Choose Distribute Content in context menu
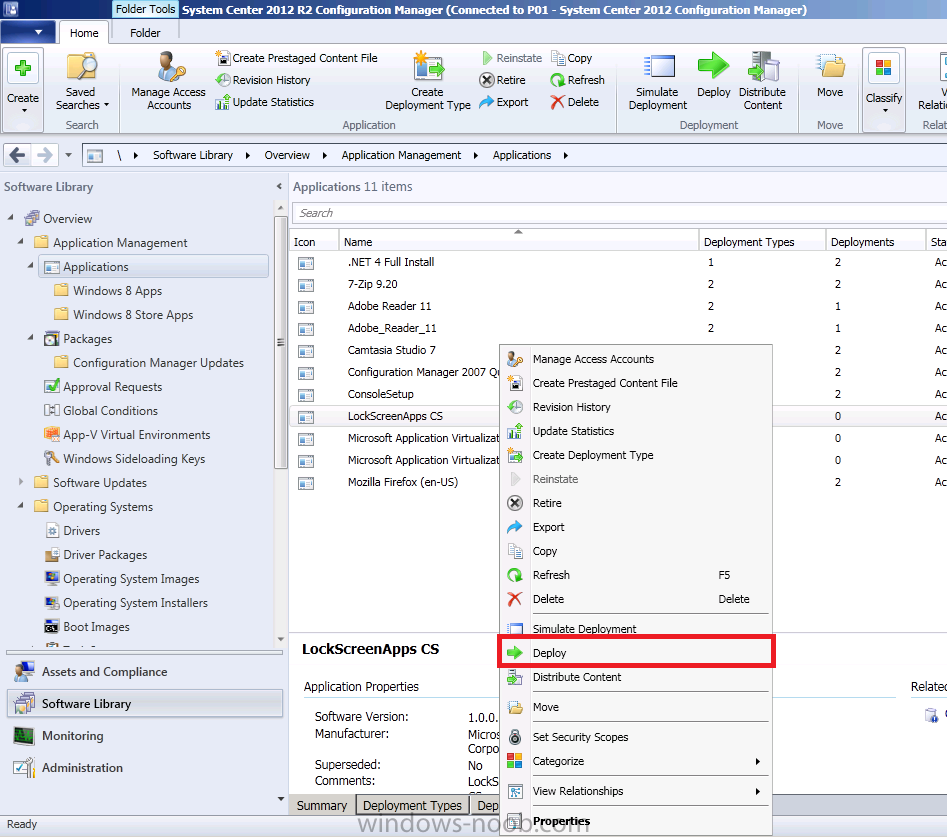 point(636,677)
